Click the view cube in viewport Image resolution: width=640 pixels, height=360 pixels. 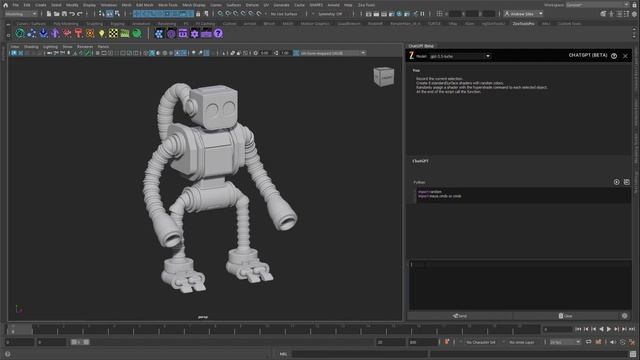pos(384,77)
